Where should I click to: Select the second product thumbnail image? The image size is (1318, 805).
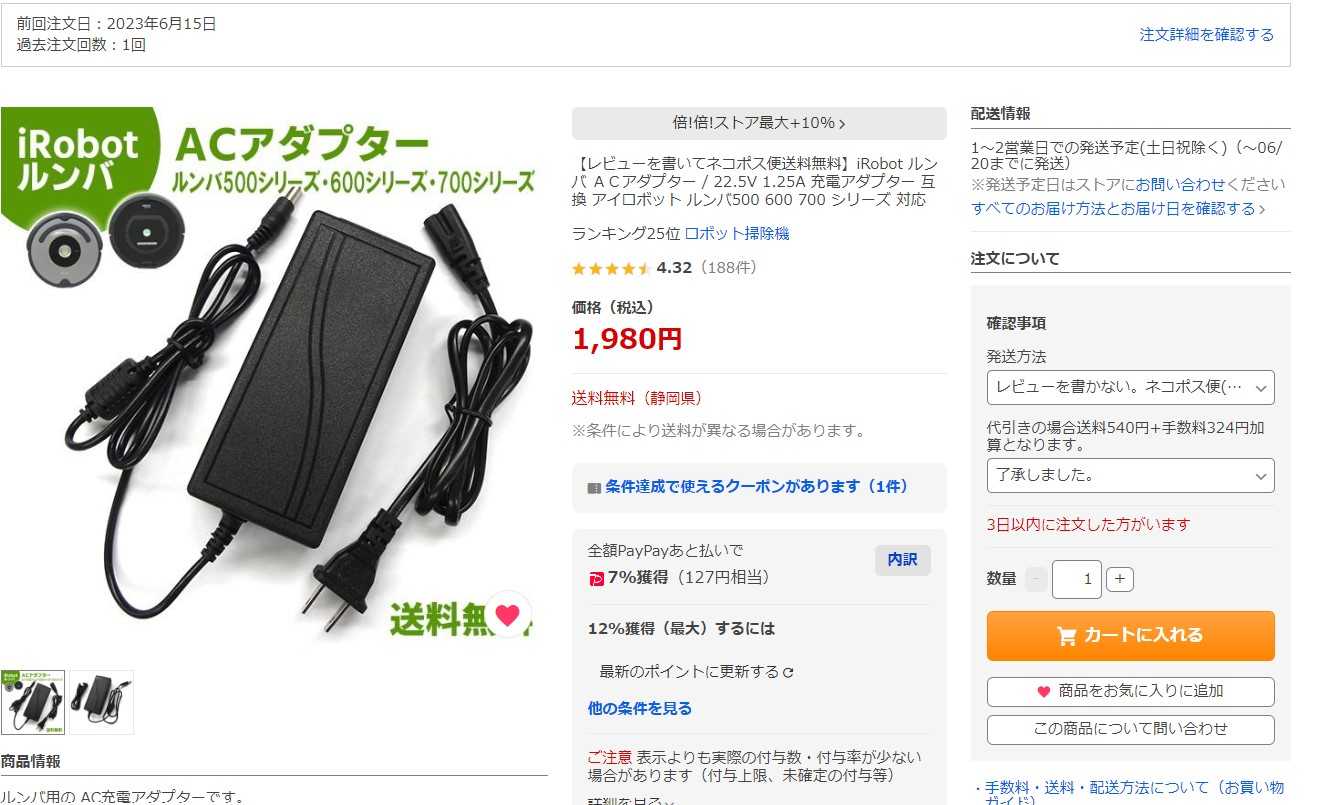[101, 702]
